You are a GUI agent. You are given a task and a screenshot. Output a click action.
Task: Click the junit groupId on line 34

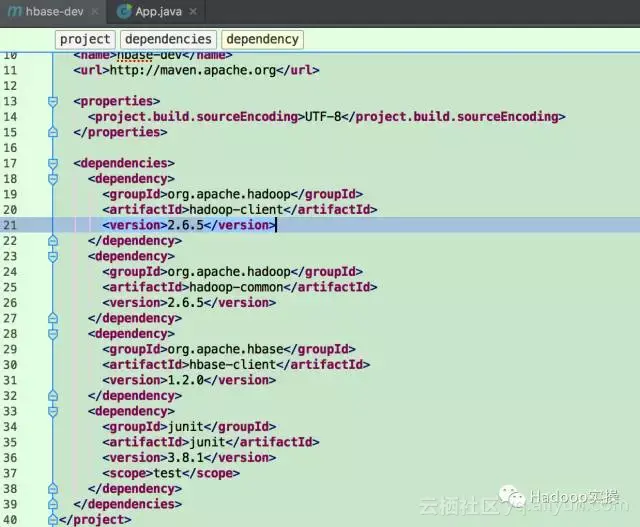pyautogui.click(x=186, y=427)
